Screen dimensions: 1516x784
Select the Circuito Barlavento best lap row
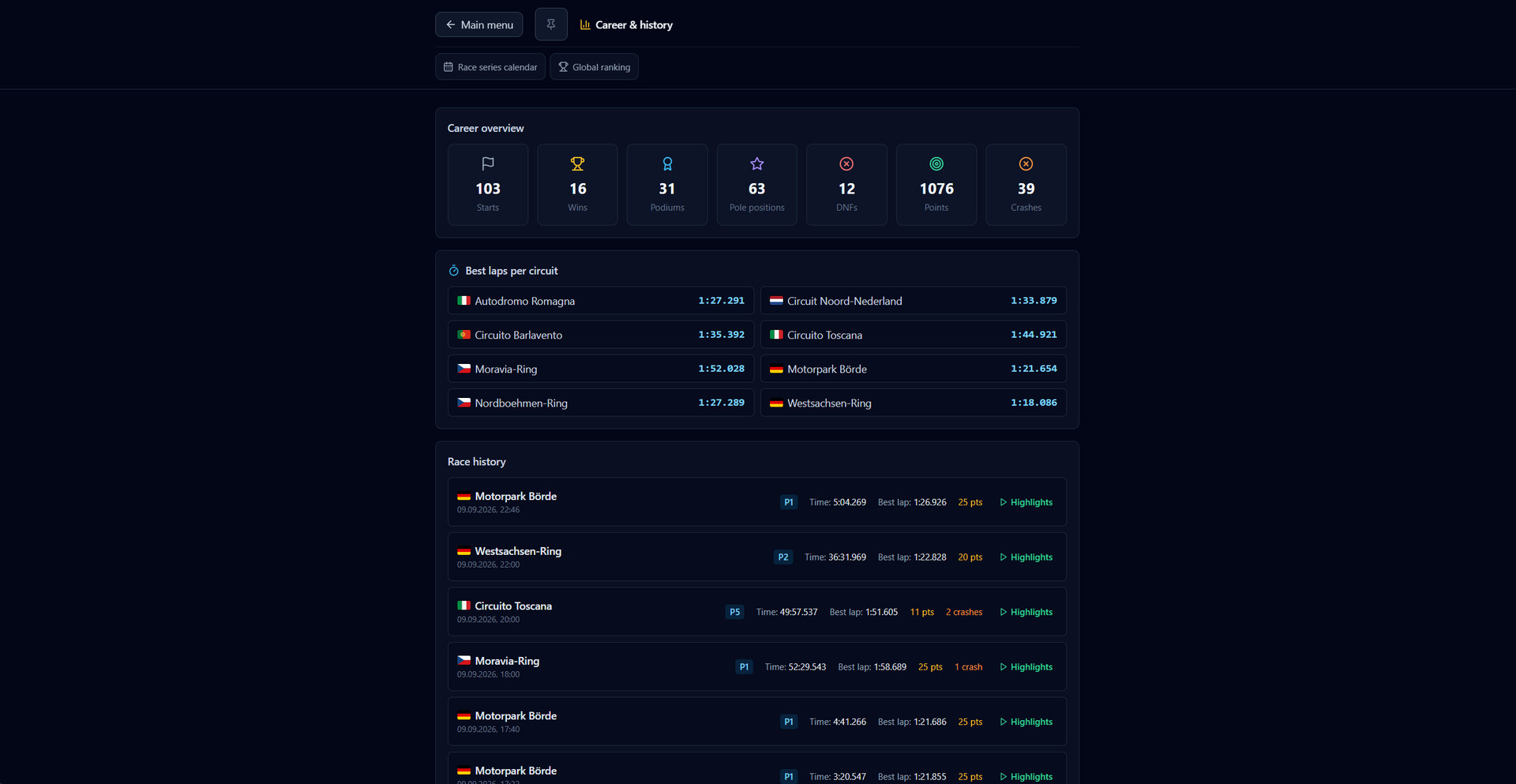coord(601,335)
